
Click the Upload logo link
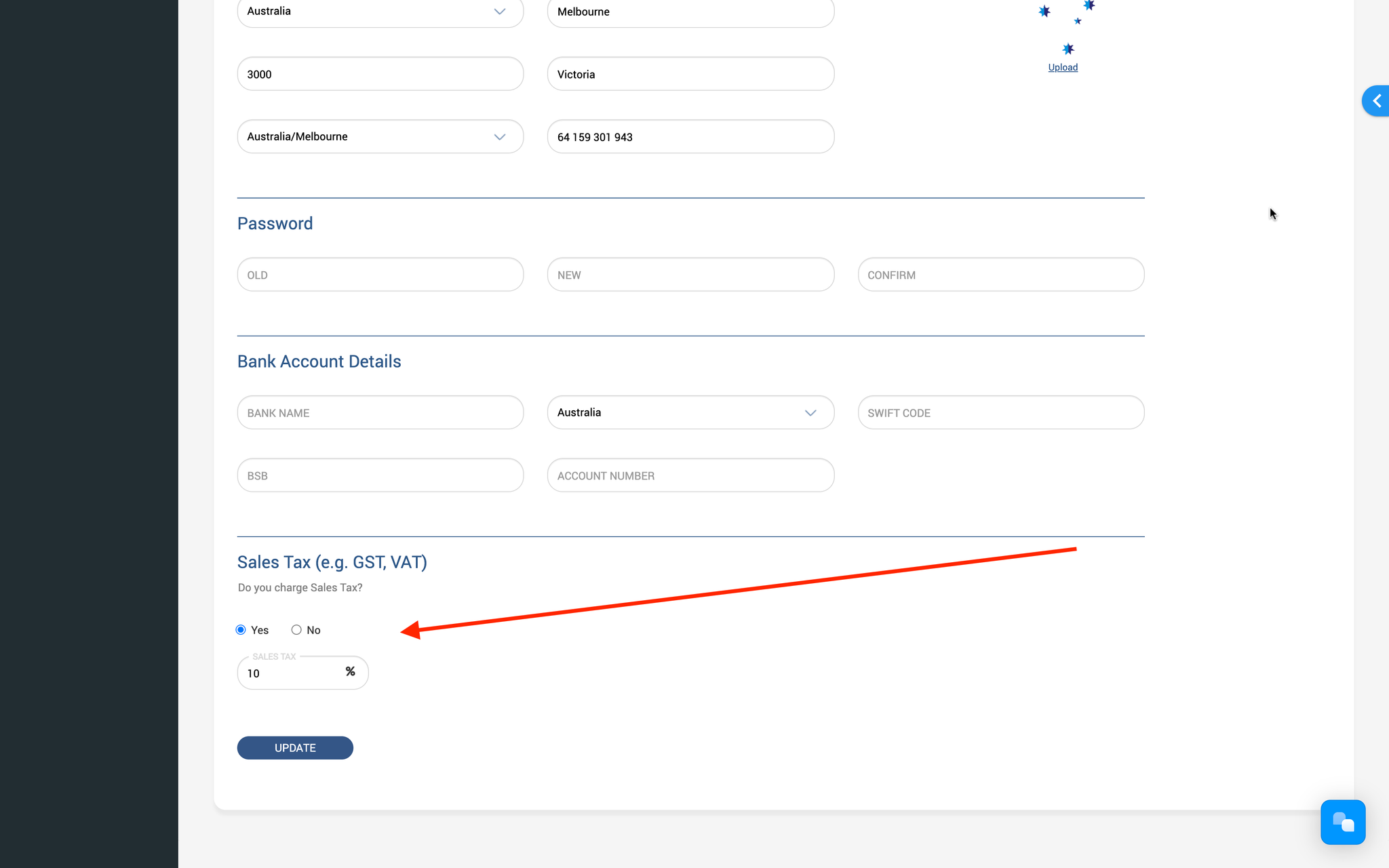tap(1063, 67)
